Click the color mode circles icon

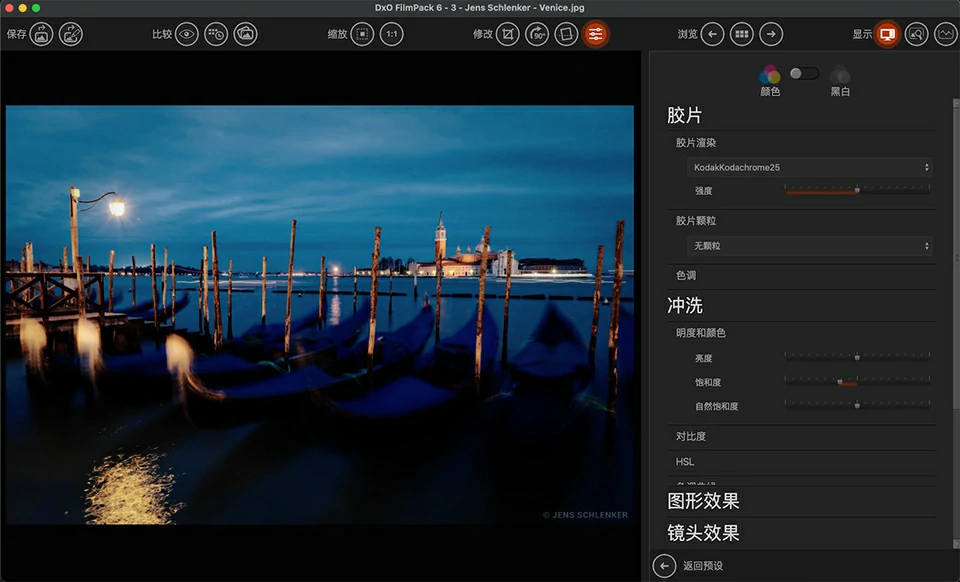[770, 75]
